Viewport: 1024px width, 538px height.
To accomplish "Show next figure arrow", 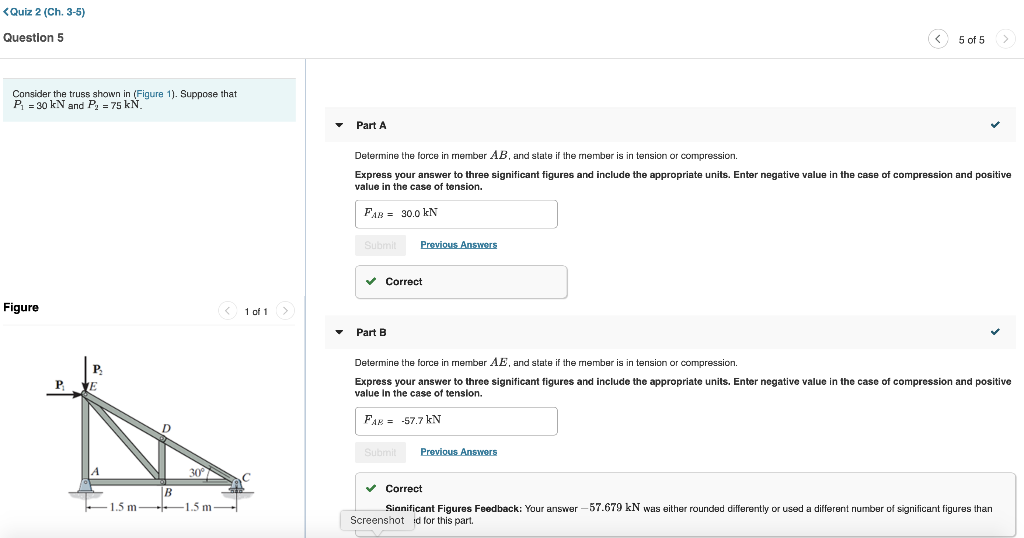I will point(285,311).
